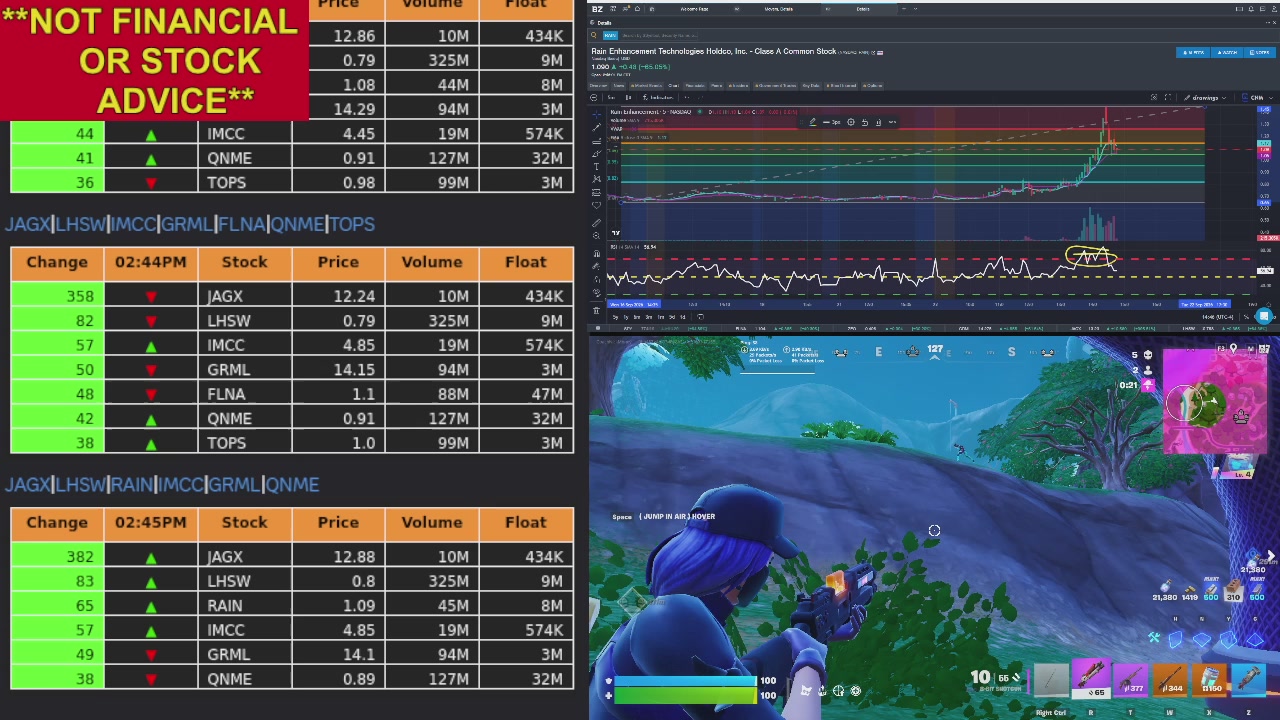This screenshot has height=720, width=1280.
Task: Select the text annotation tool in chart sidebar
Action: (x=597, y=166)
